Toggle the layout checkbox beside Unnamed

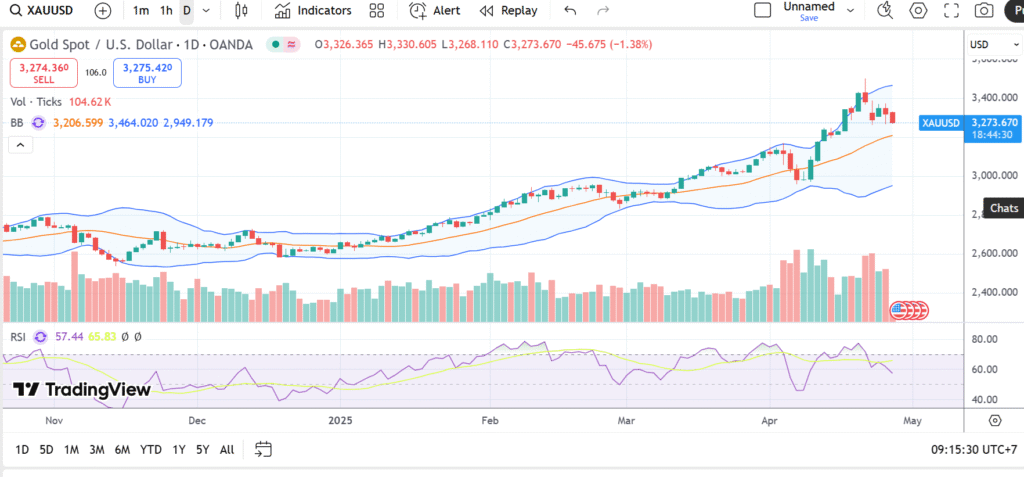click(x=762, y=11)
